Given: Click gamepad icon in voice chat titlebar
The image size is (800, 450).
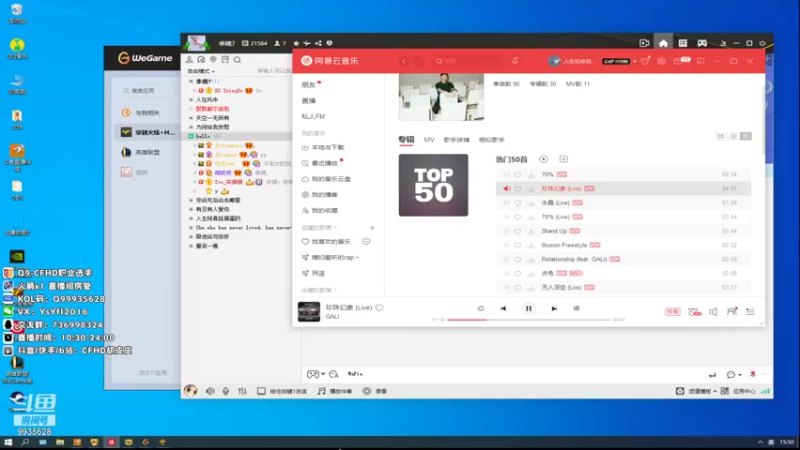Looking at the screenshot, I should pos(702,43).
